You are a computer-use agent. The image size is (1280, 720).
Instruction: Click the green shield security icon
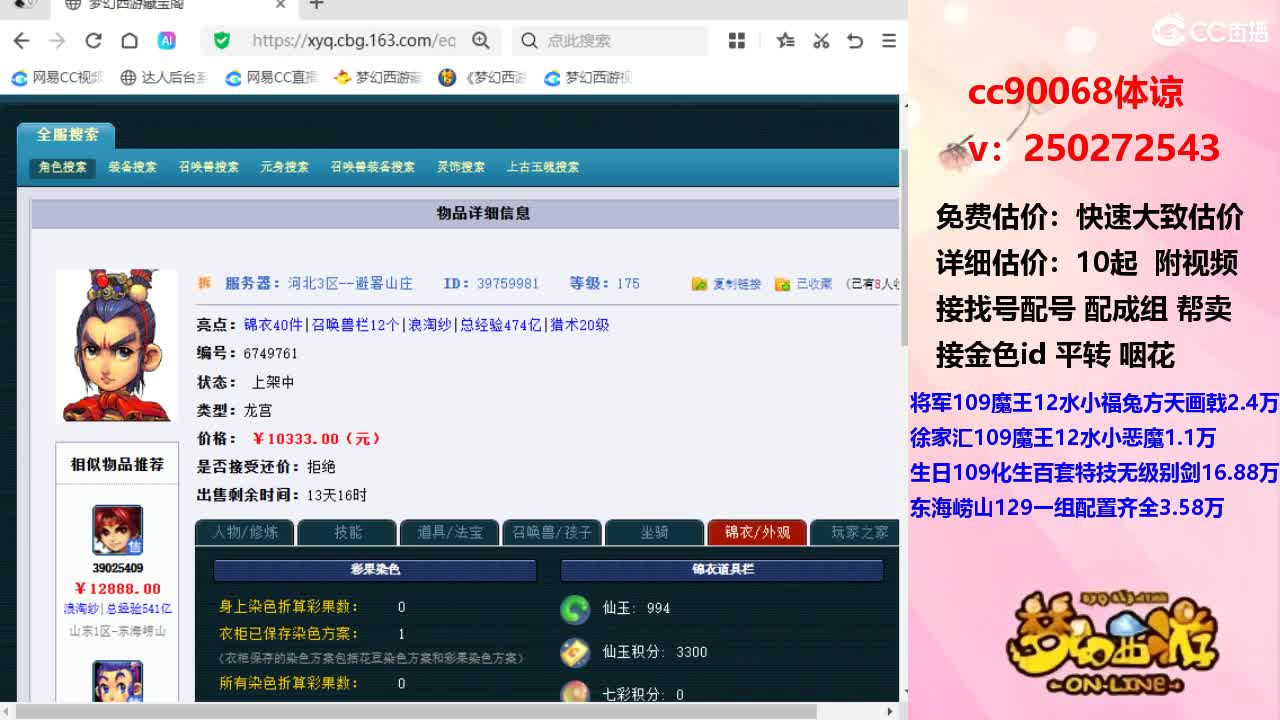[222, 41]
